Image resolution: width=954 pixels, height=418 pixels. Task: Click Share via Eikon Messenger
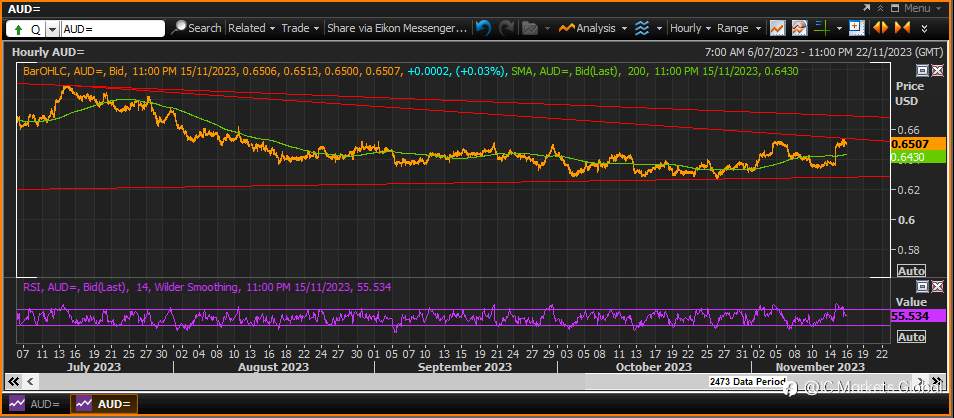click(397, 28)
